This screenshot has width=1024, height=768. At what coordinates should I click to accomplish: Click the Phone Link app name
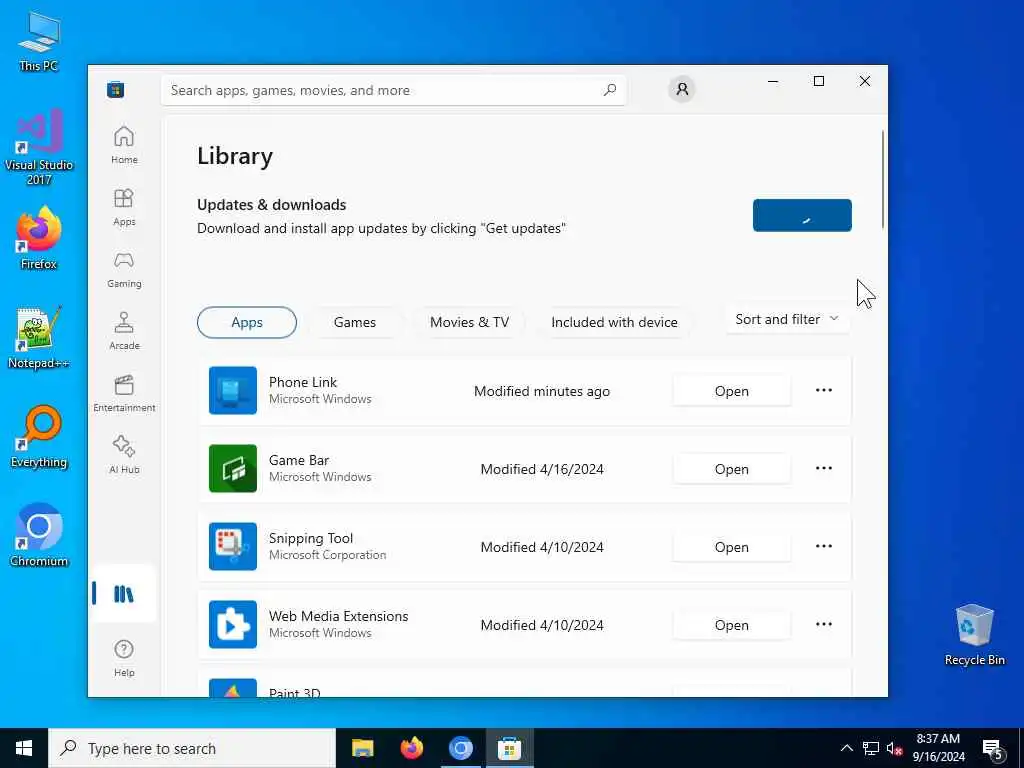tap(303, 382)
